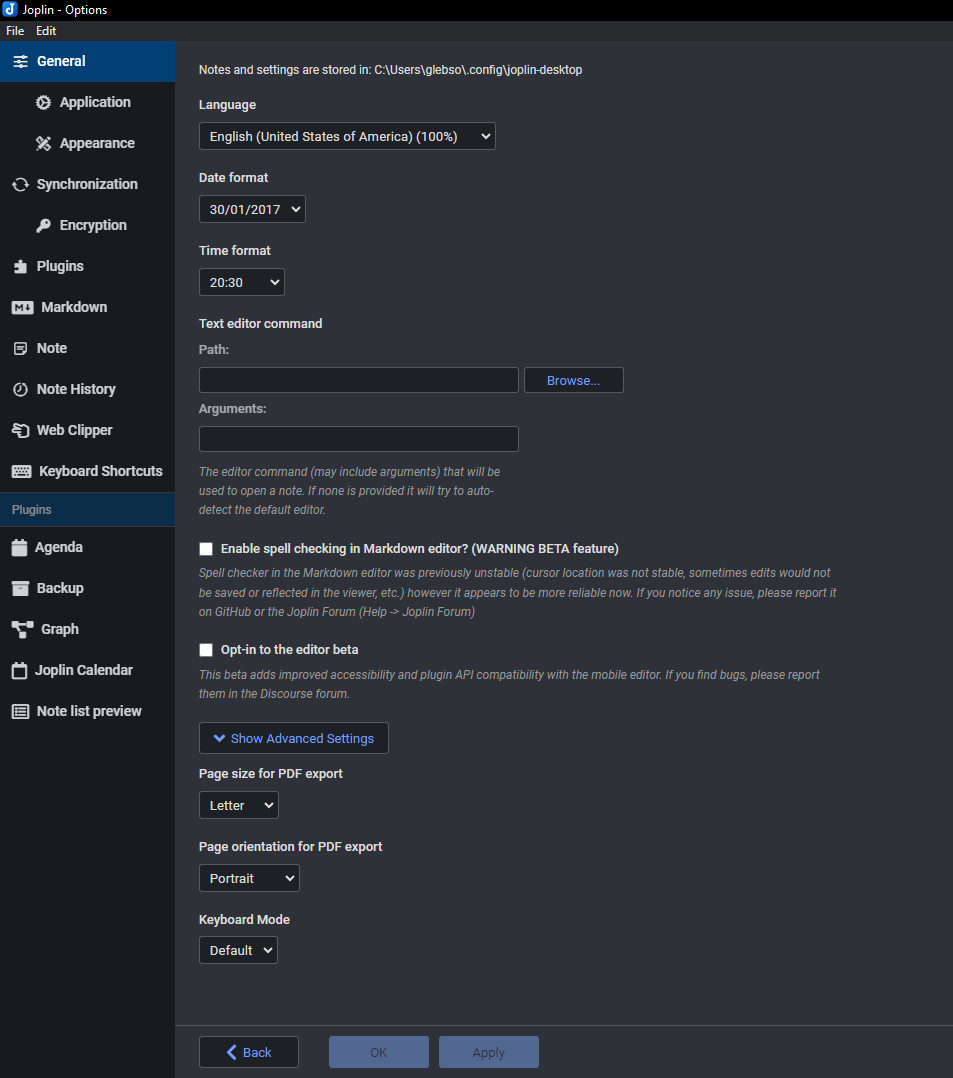953x1078 pixels.
Task: Click the Encryption key icon
Action: [43, 226]
